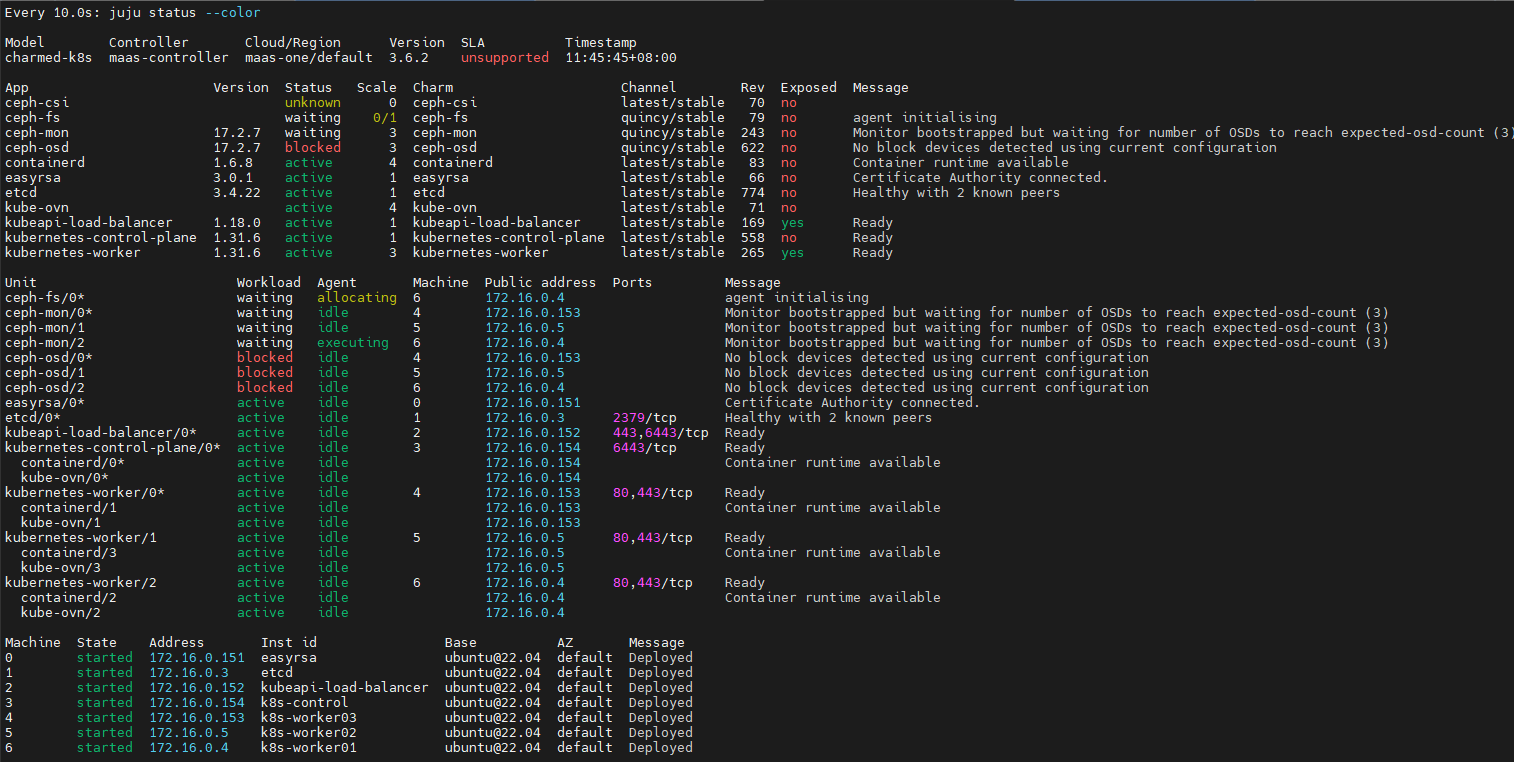Click the ports 80,443/tcp of kubernetes-worker/2
The image size is (1514, 762).
[x=653, y=582]
